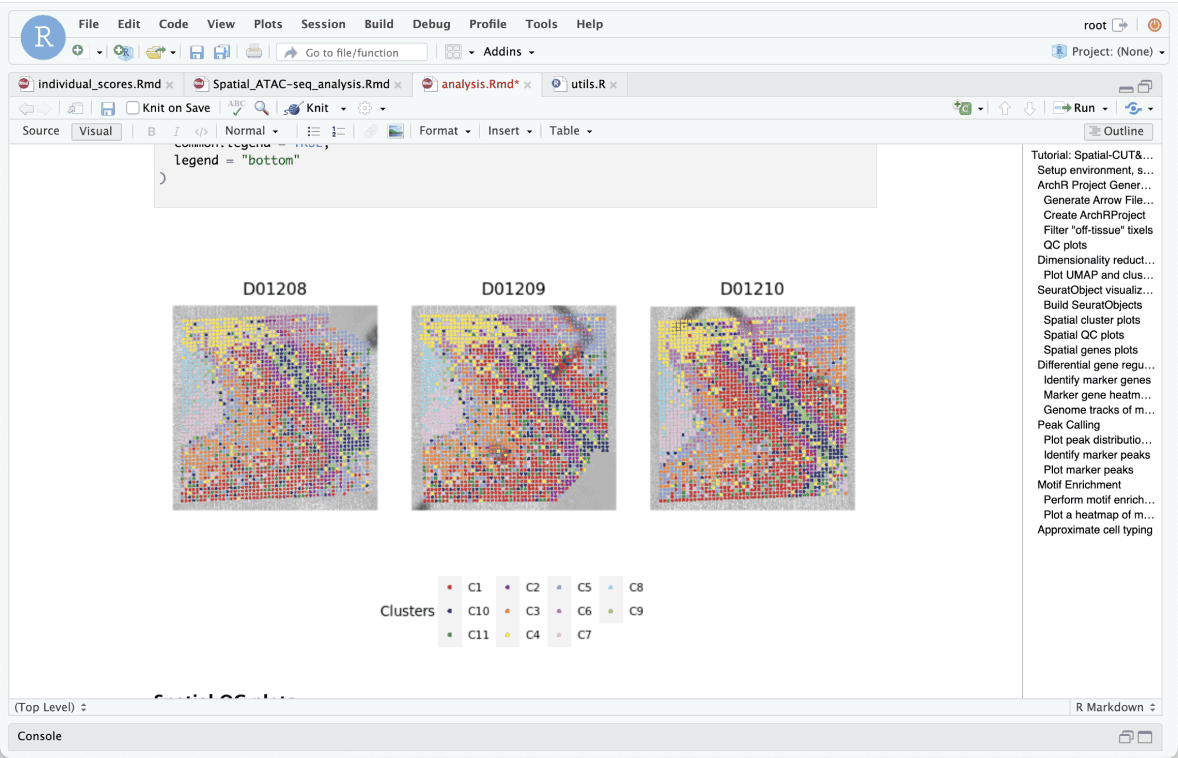The height and width of the screenshot is (758, 1178).
Task: Switch to Source editor mode
Action: click(41, 131)
